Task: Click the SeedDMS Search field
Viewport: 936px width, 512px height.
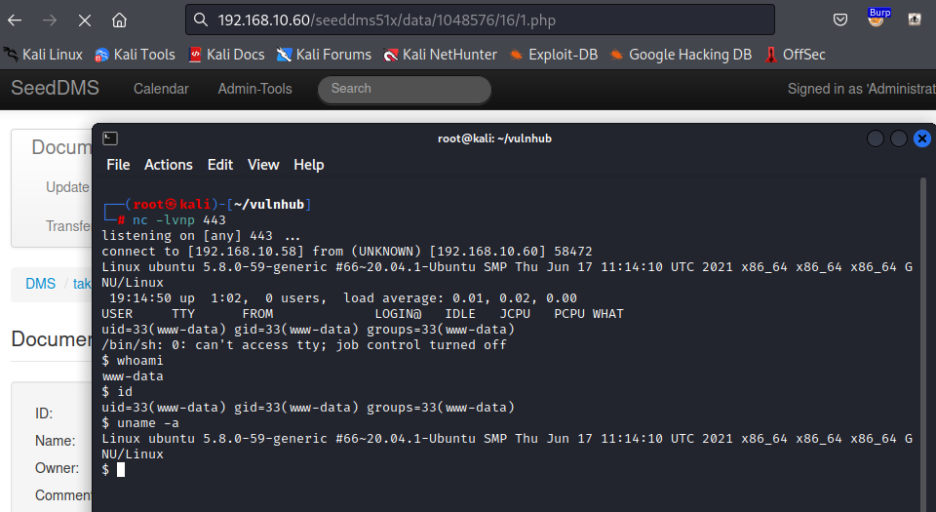Action: click(405, 89)
